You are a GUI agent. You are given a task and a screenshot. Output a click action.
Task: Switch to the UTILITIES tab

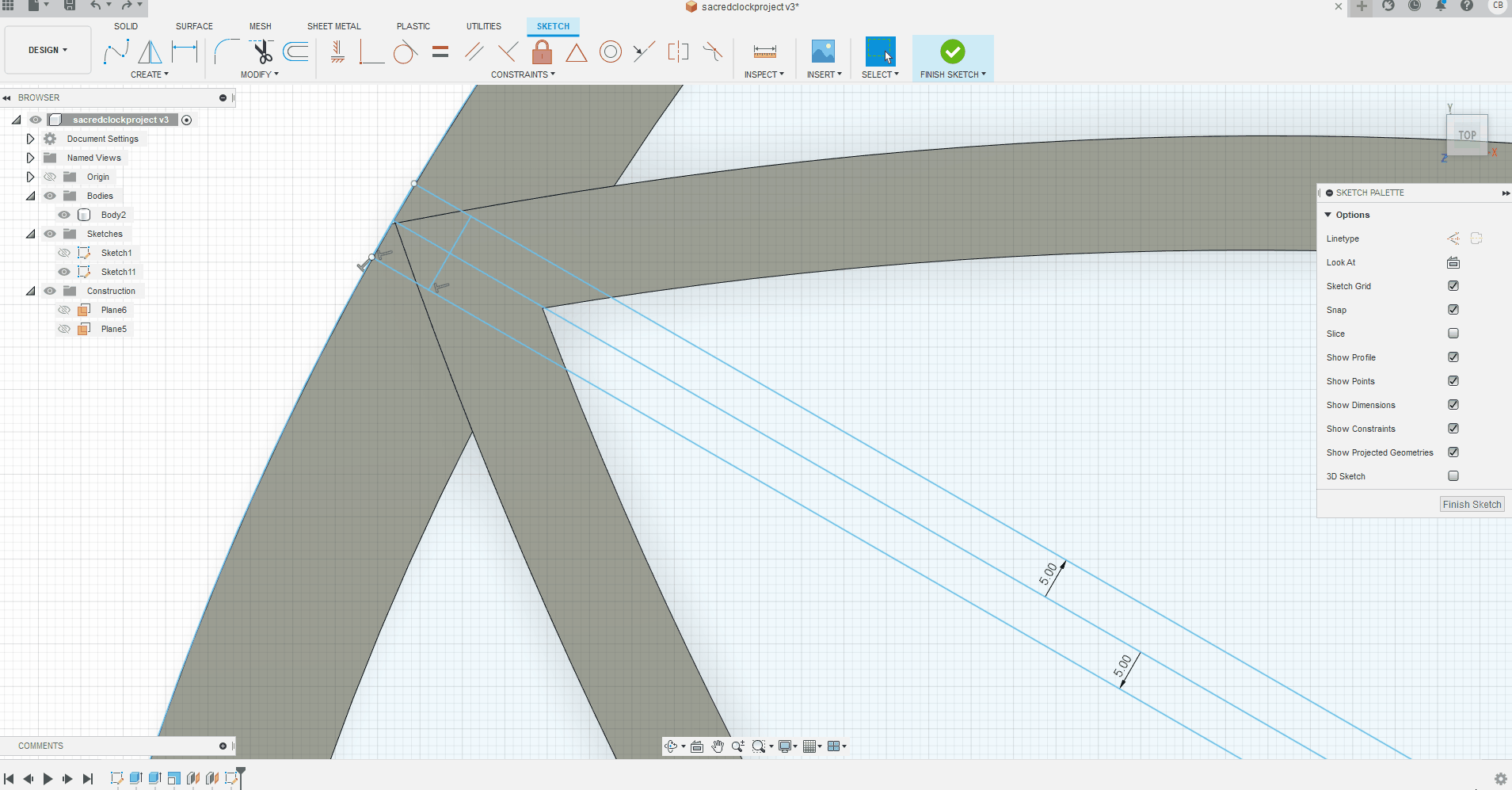point(484,26)
